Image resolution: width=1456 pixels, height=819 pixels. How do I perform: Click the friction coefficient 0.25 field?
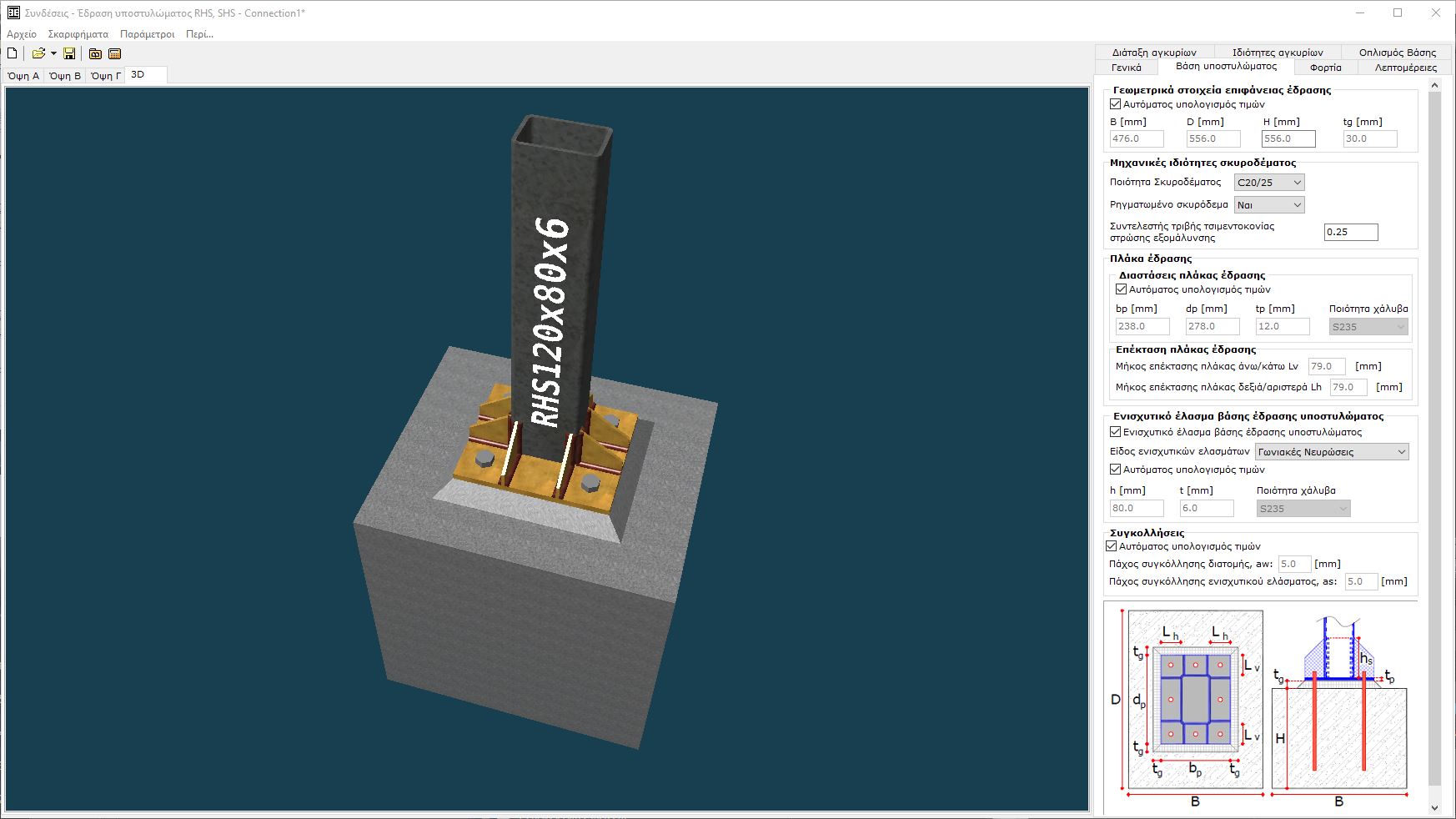click(1350, 232)
